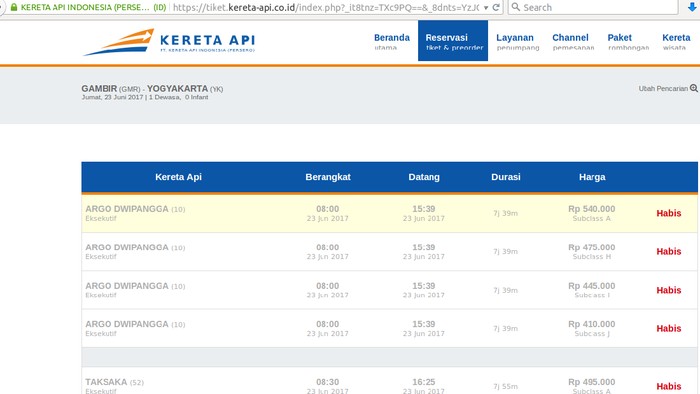Click Habis on the Rp 410.000 row
The height and width of the screenshot is (394, 700).
(x=668, y=329)
